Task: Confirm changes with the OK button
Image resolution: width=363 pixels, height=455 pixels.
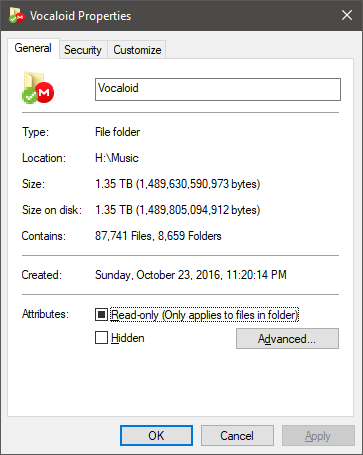Action: point(156,435)
